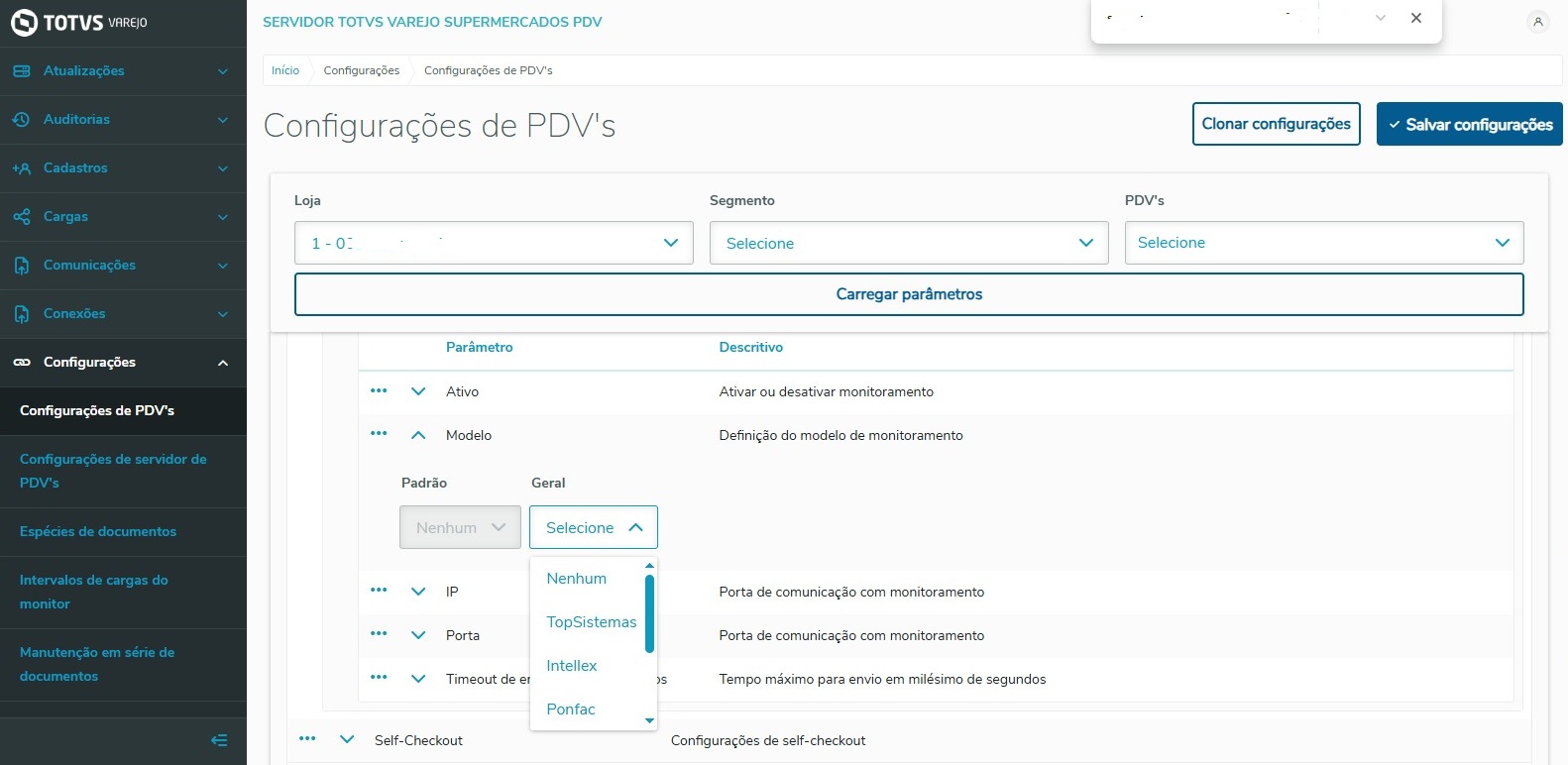Expand the notification popup chevron
Image resolution: width=1568 pixels, height=765 pixels.
coord(1381,18)
